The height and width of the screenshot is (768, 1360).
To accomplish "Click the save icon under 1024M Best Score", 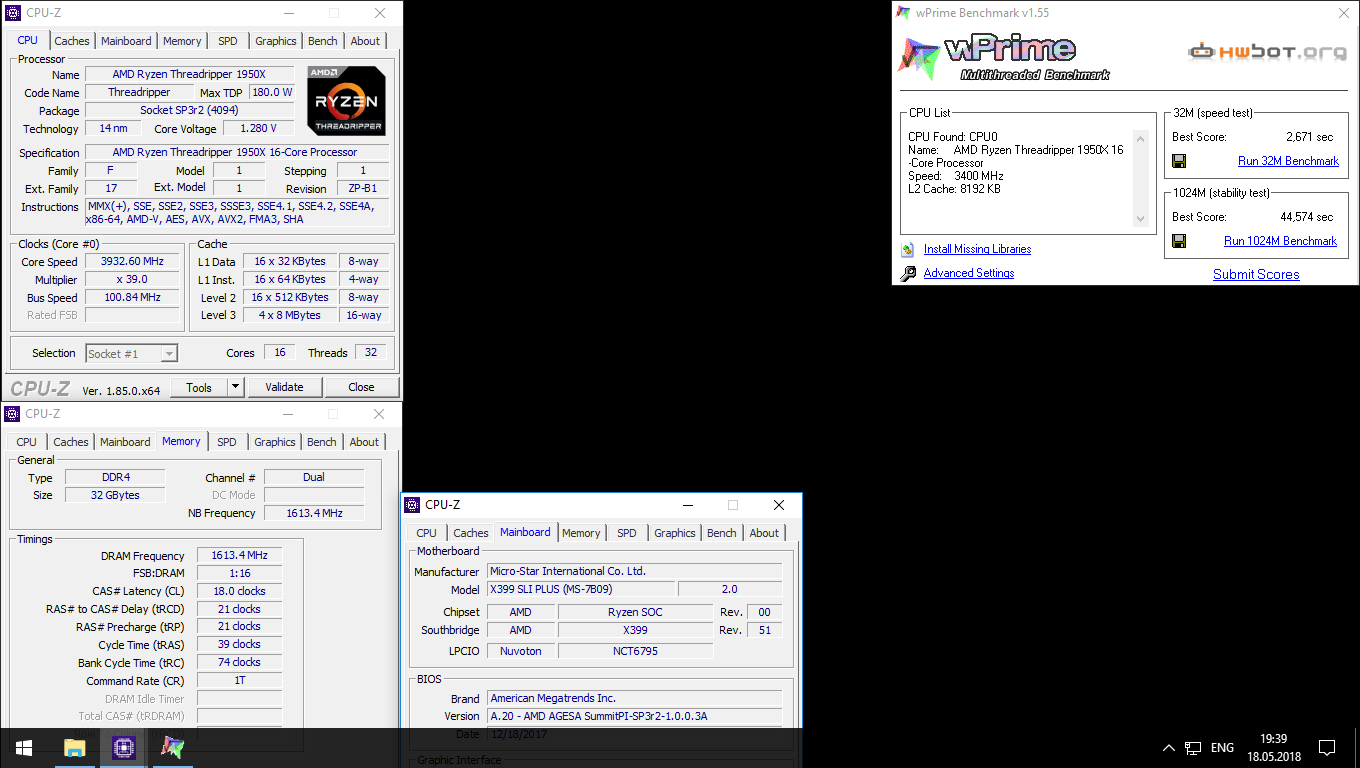I will 1179,241.
